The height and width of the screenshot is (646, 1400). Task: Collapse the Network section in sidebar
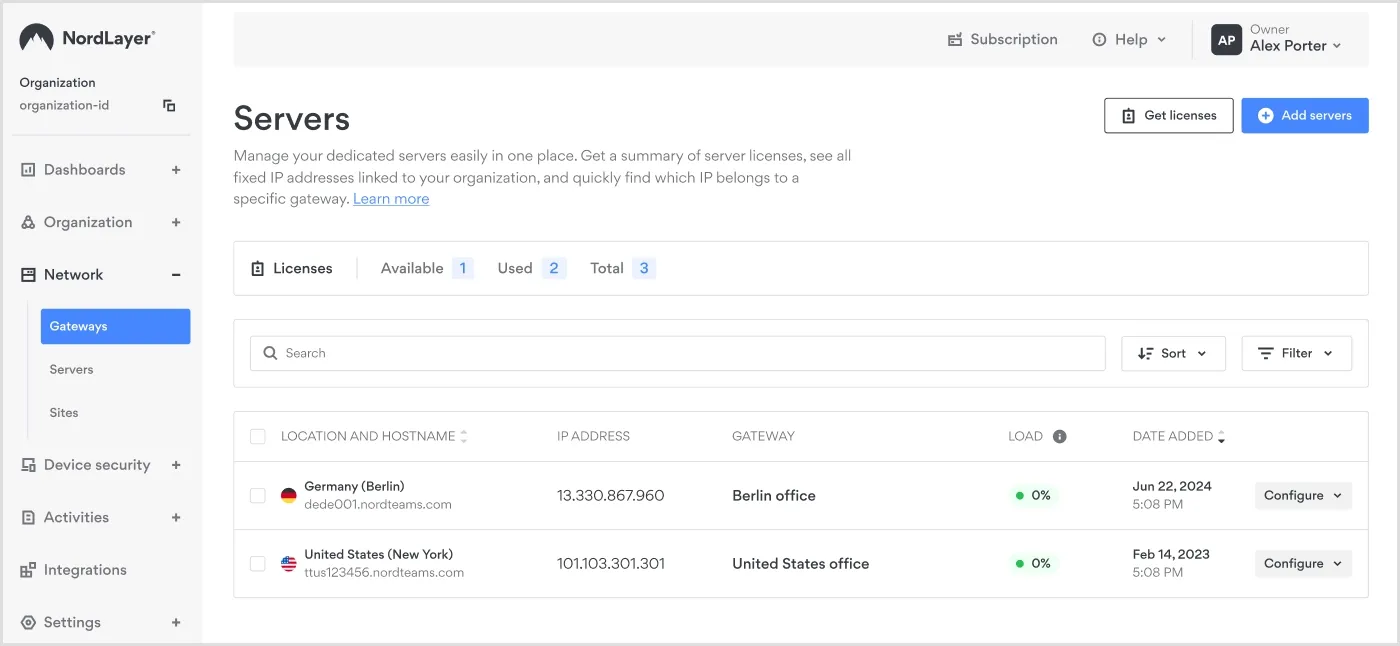[177, 274]
